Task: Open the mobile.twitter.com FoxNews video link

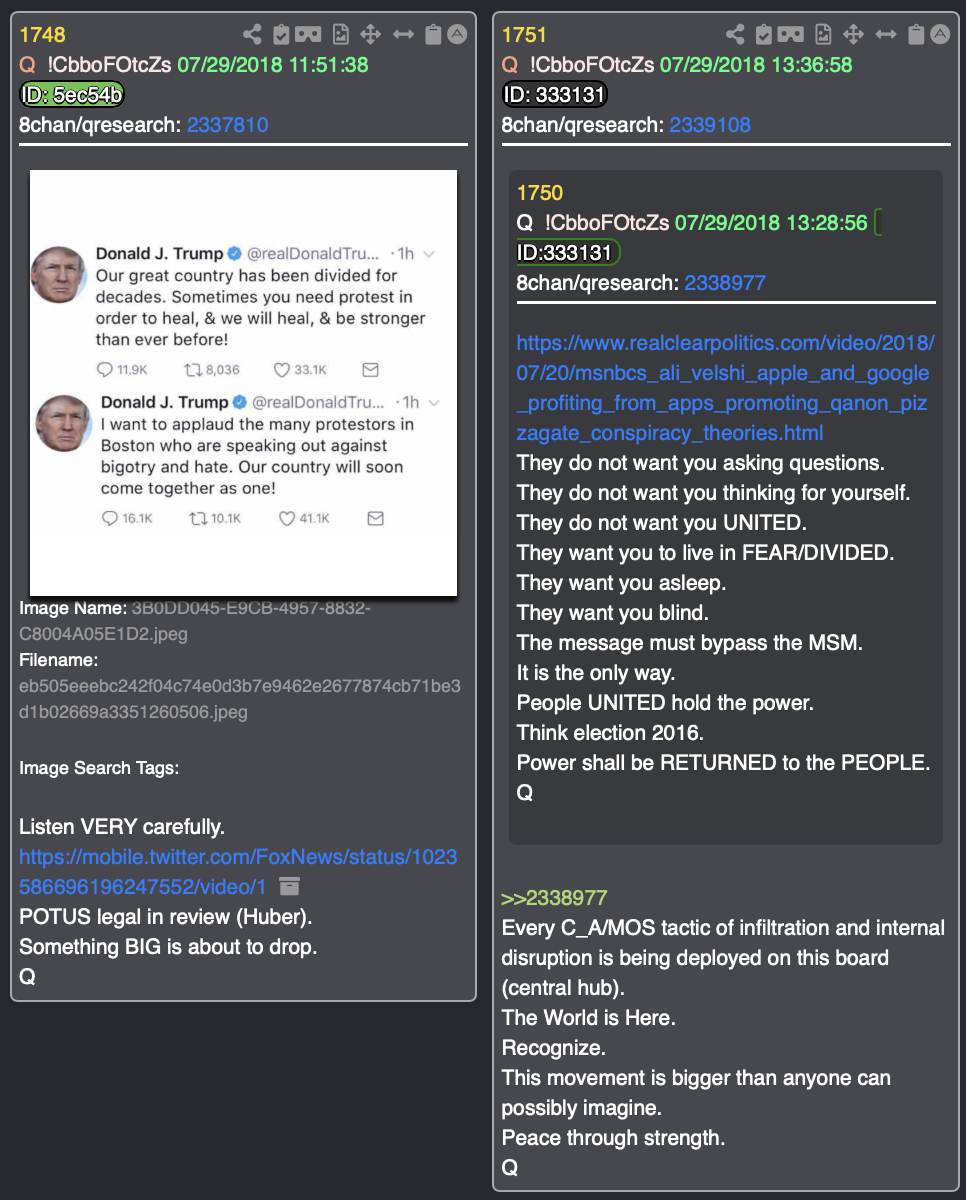Action: (238, 872)
